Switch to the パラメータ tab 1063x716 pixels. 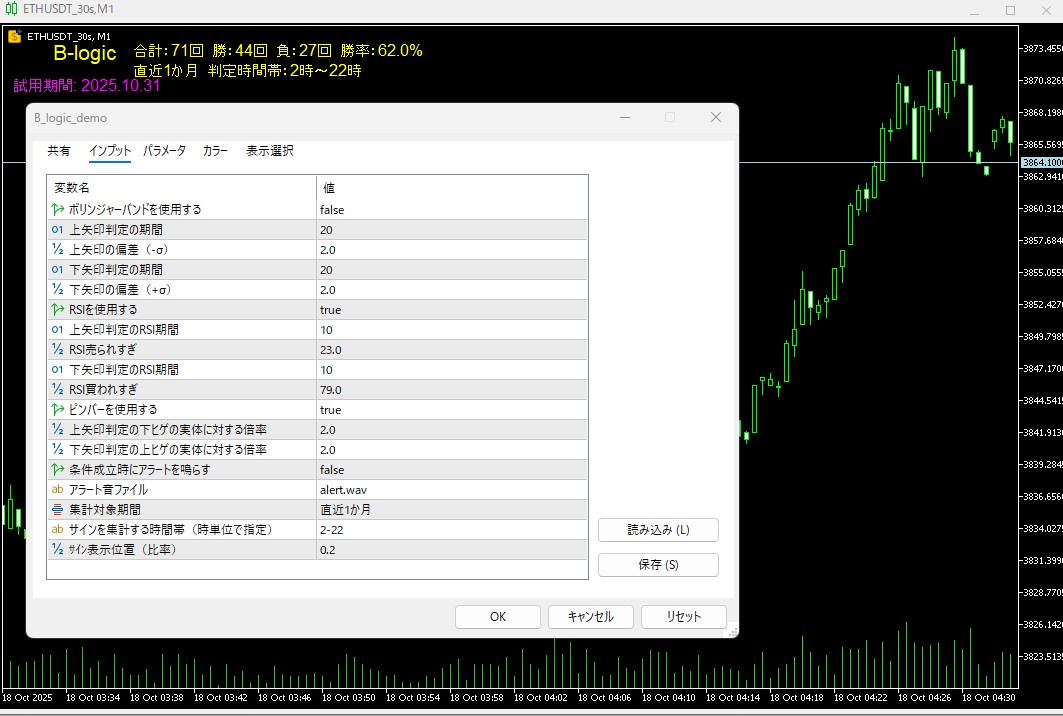pos(164,151)
